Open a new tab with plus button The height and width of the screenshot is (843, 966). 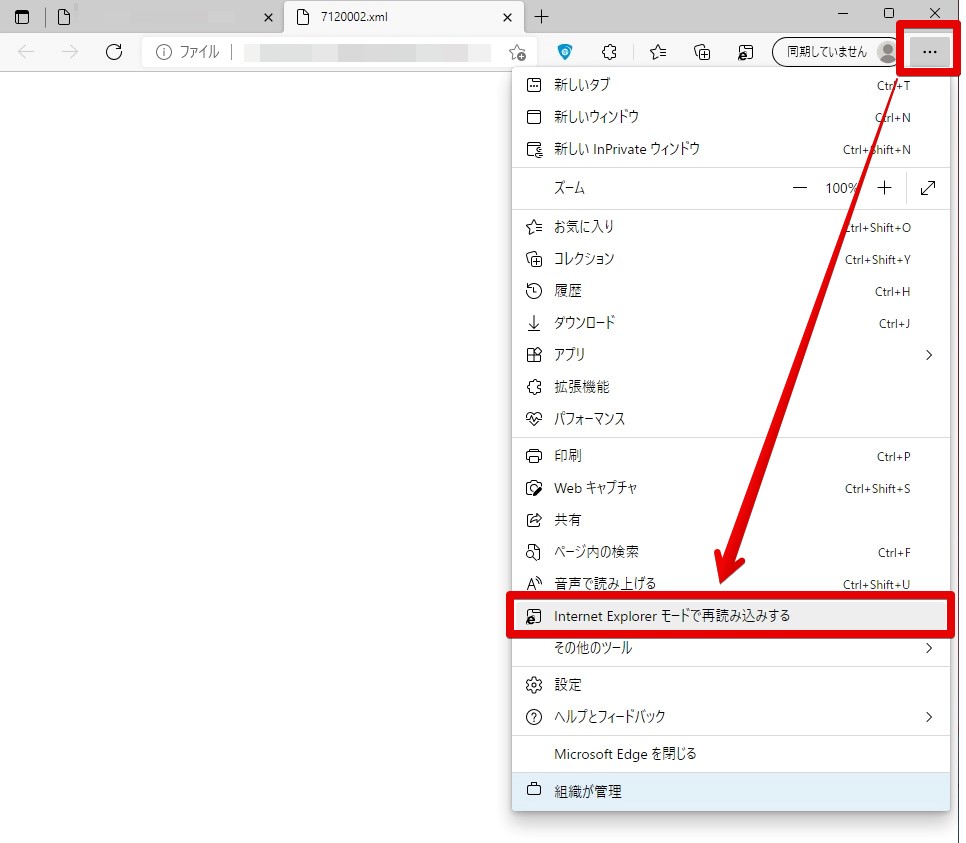pos(541,17)
